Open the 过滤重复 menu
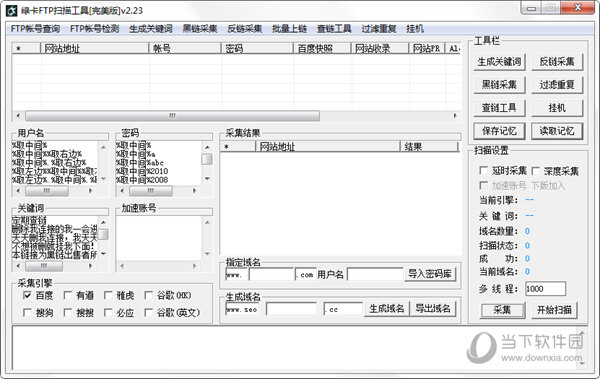600x379 pixels. (379, 29)
